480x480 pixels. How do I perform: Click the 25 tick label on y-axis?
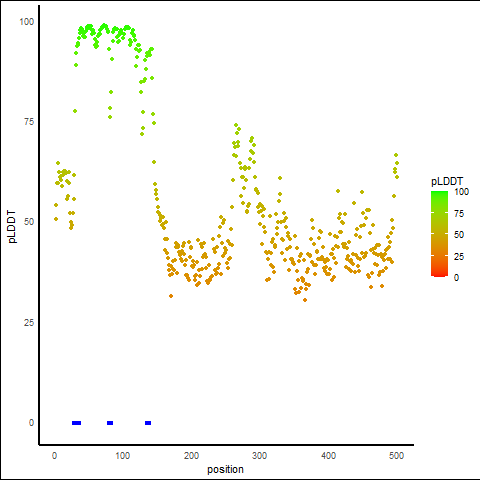(29, 322)
